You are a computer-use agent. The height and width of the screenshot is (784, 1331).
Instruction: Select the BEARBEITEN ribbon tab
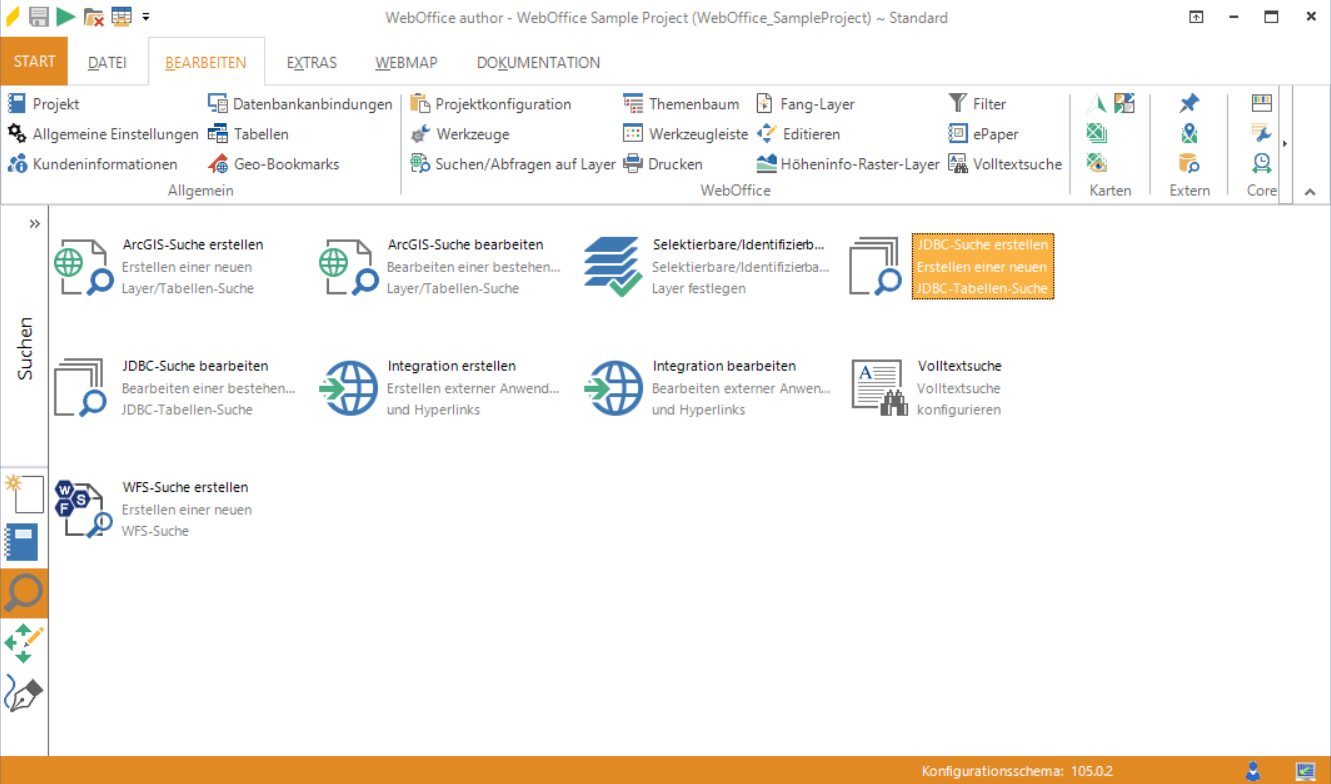pyautogui.click(x=206, y=62)
